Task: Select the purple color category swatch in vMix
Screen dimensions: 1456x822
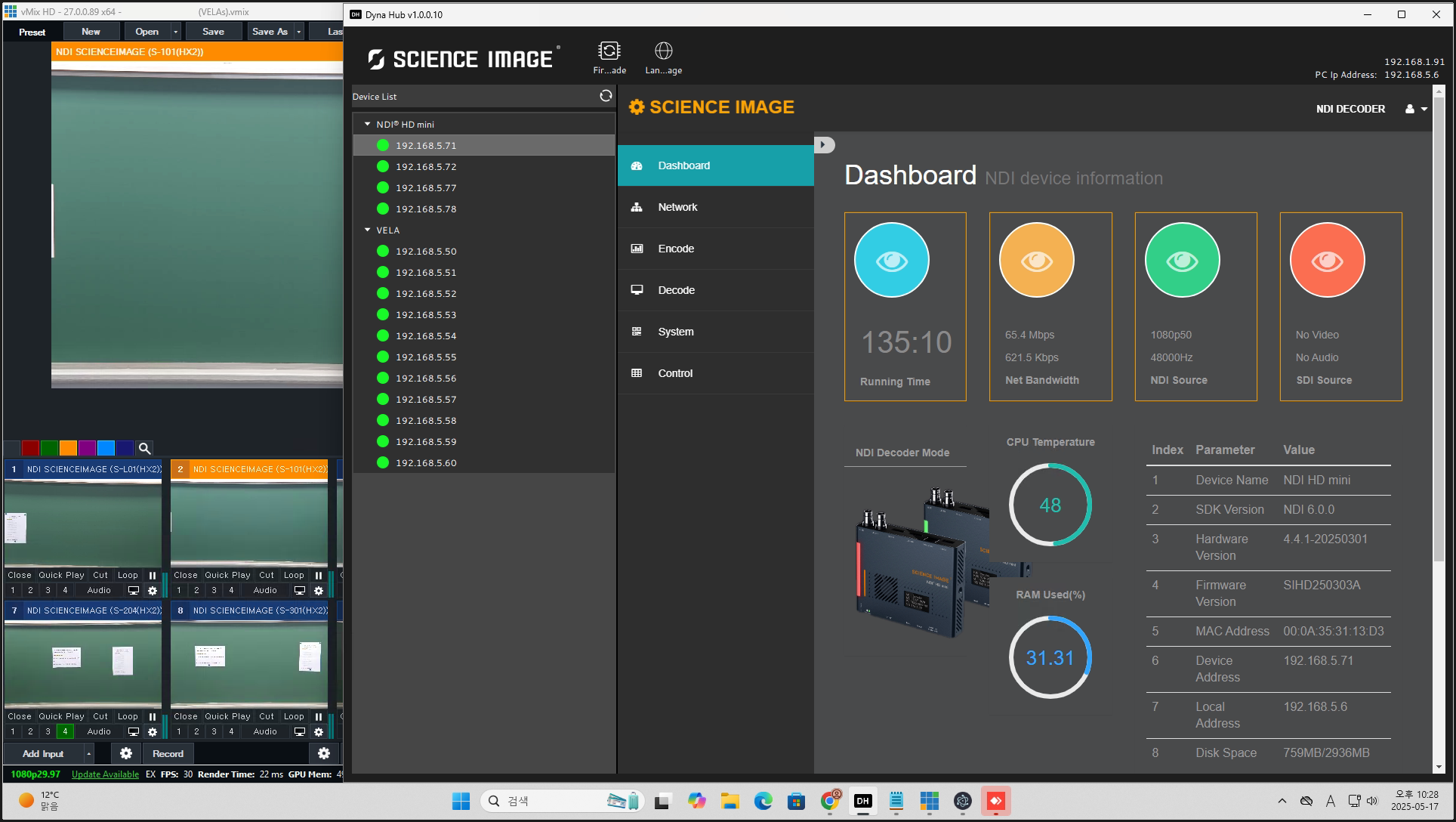Action: coord(87,448)
